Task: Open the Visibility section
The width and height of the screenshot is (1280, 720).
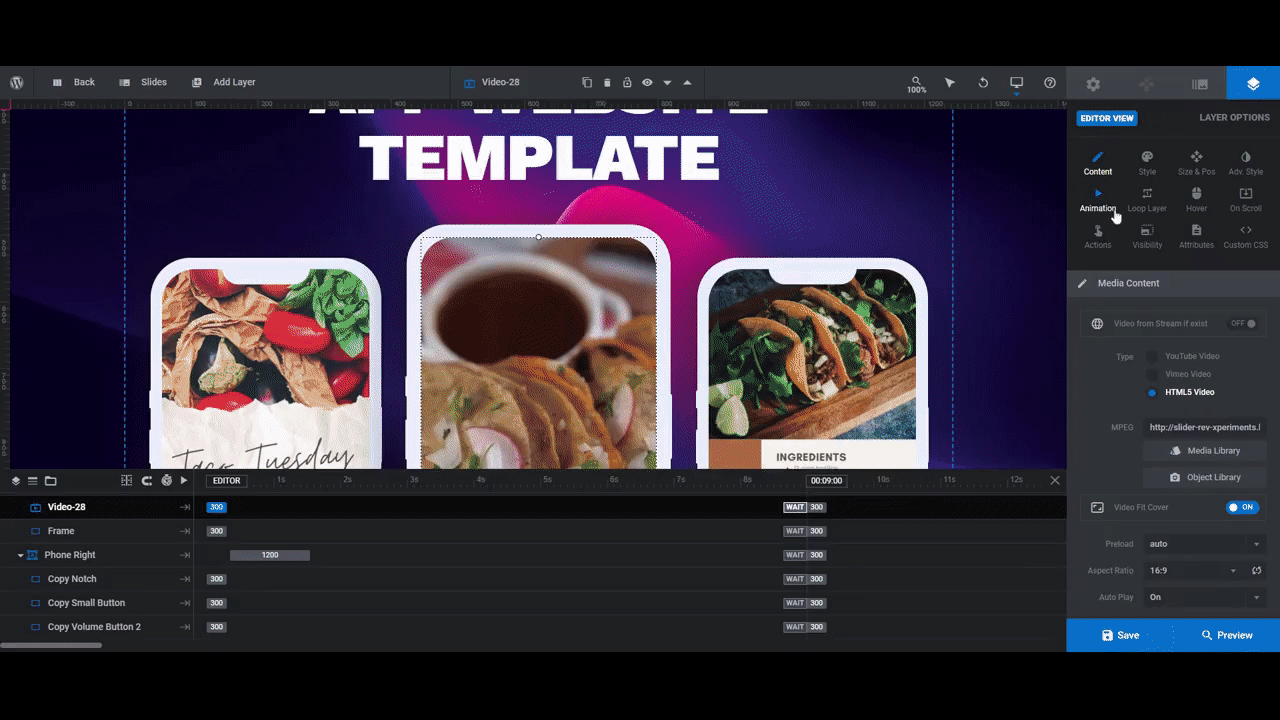Action: point(1147,237)
